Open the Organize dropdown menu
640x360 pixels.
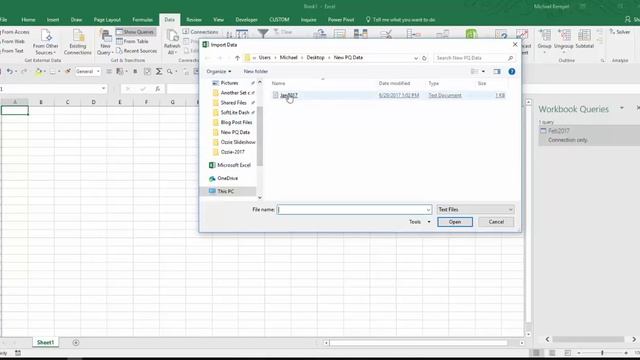pyautogui.click(x=219, y=71)
